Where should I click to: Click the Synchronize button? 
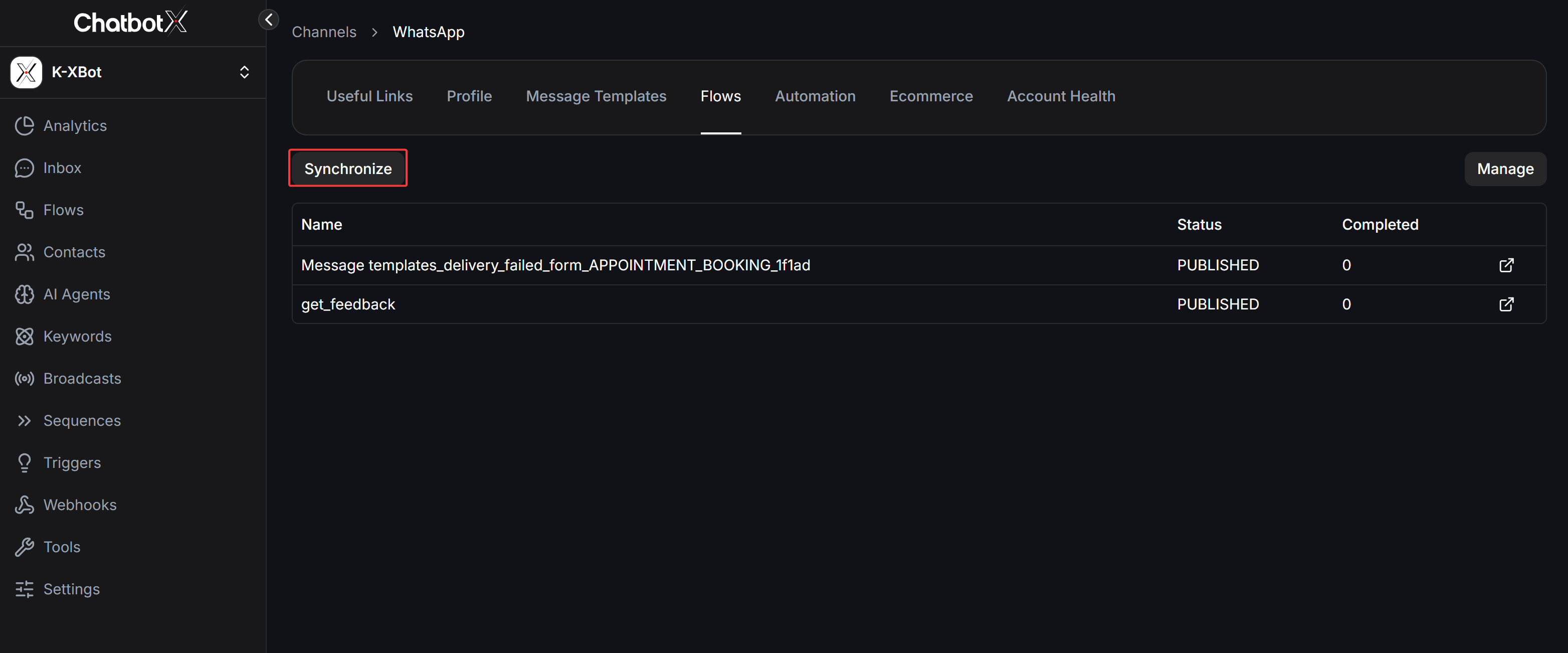[x=347, y=169]
